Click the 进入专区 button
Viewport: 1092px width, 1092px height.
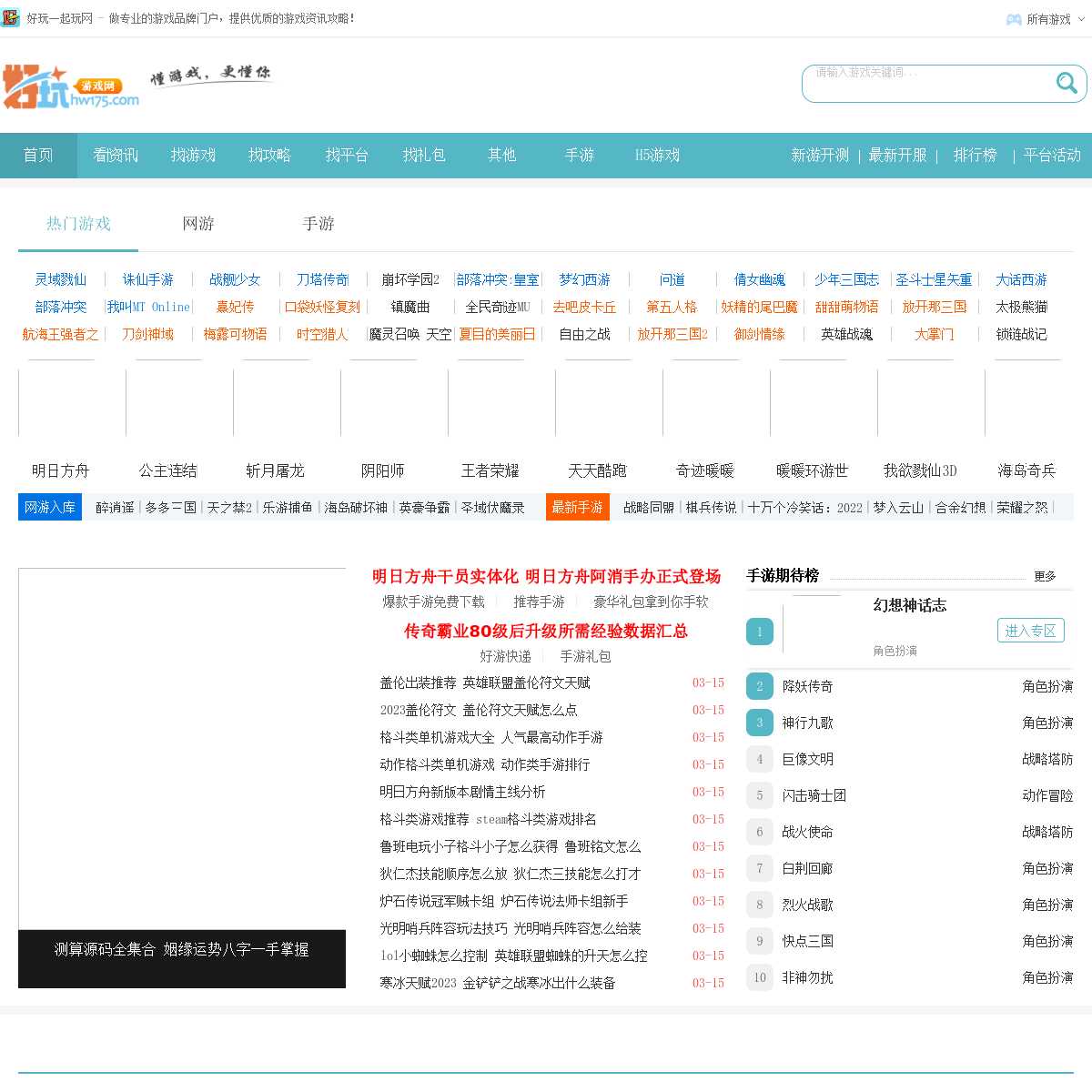1030,631
